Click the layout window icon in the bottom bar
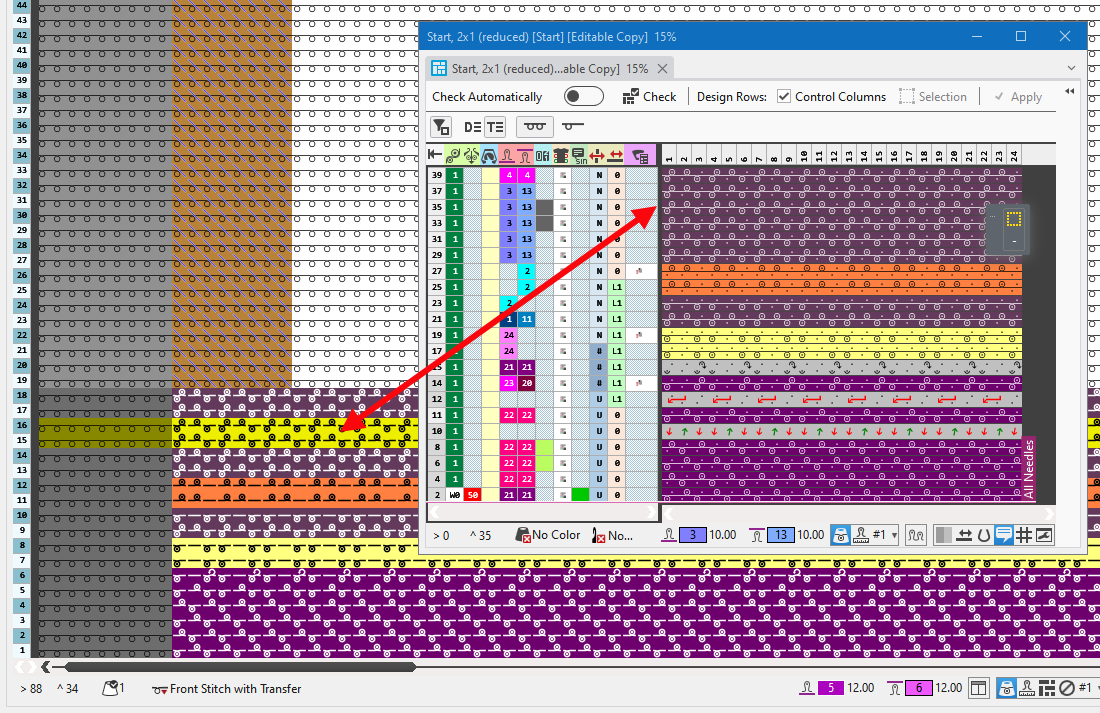 [979, 688]
